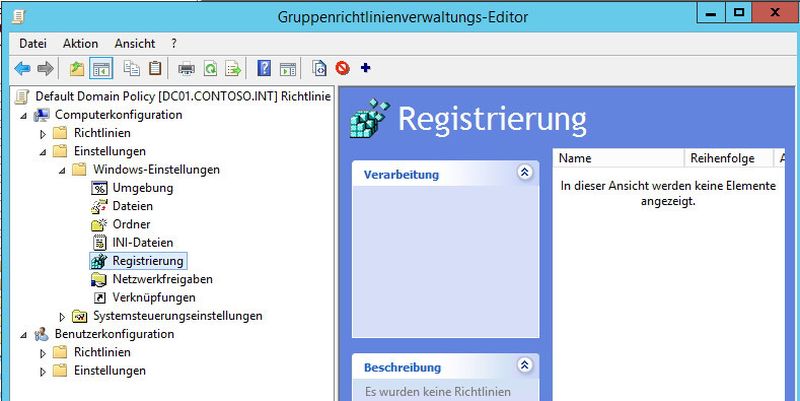Sort by the Reihenfolge column header
Screen dimensions: 800x401
(x=729, y=158)
